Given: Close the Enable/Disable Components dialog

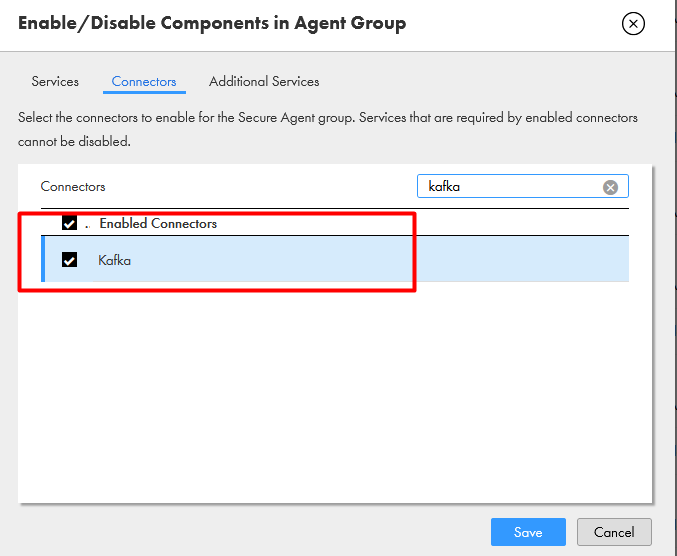Looking at the screenshot, I should point(633,23).
